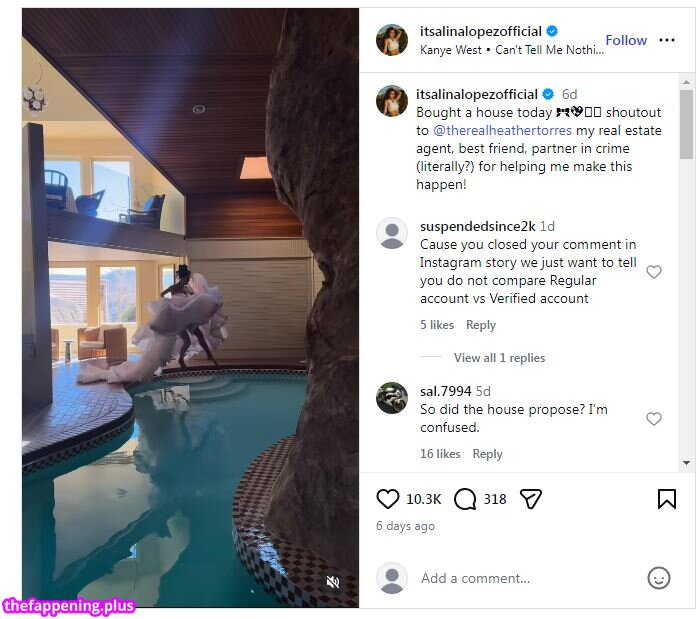View the 16 likes on sal.7994's comment
The height and width of the screenshot is (619, 697).
pyautogui.click(x=440, y=454)
